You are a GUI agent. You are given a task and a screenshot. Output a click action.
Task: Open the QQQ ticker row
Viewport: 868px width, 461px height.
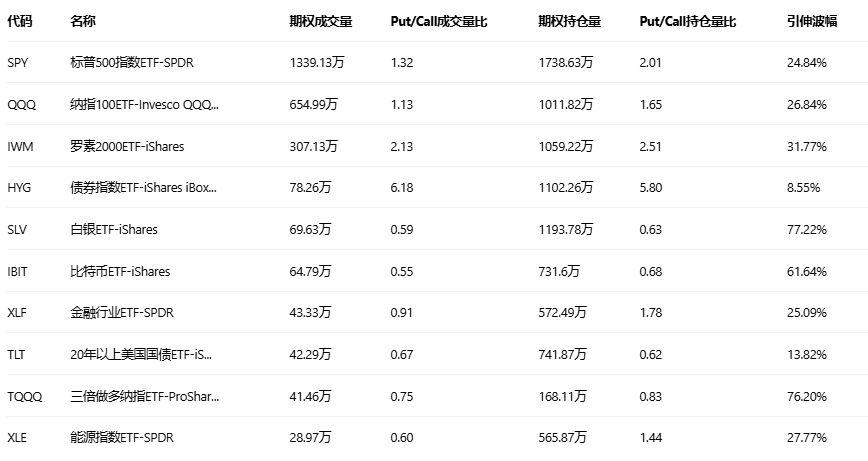click(x=21, y=104)
